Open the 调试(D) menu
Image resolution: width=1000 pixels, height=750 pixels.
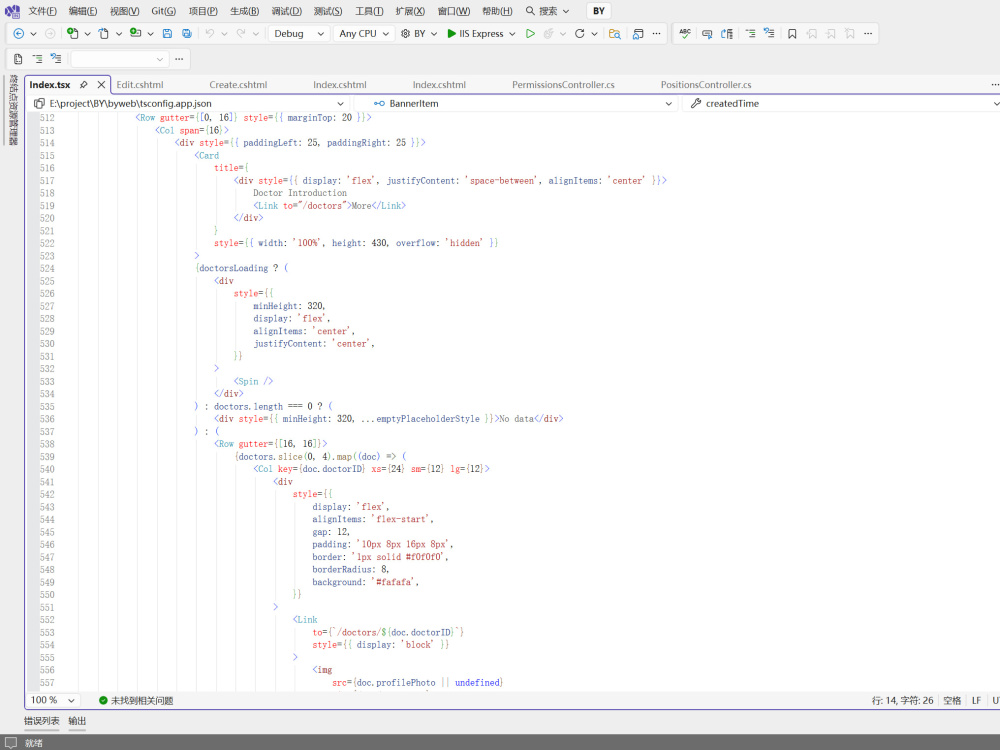[286, 11]
